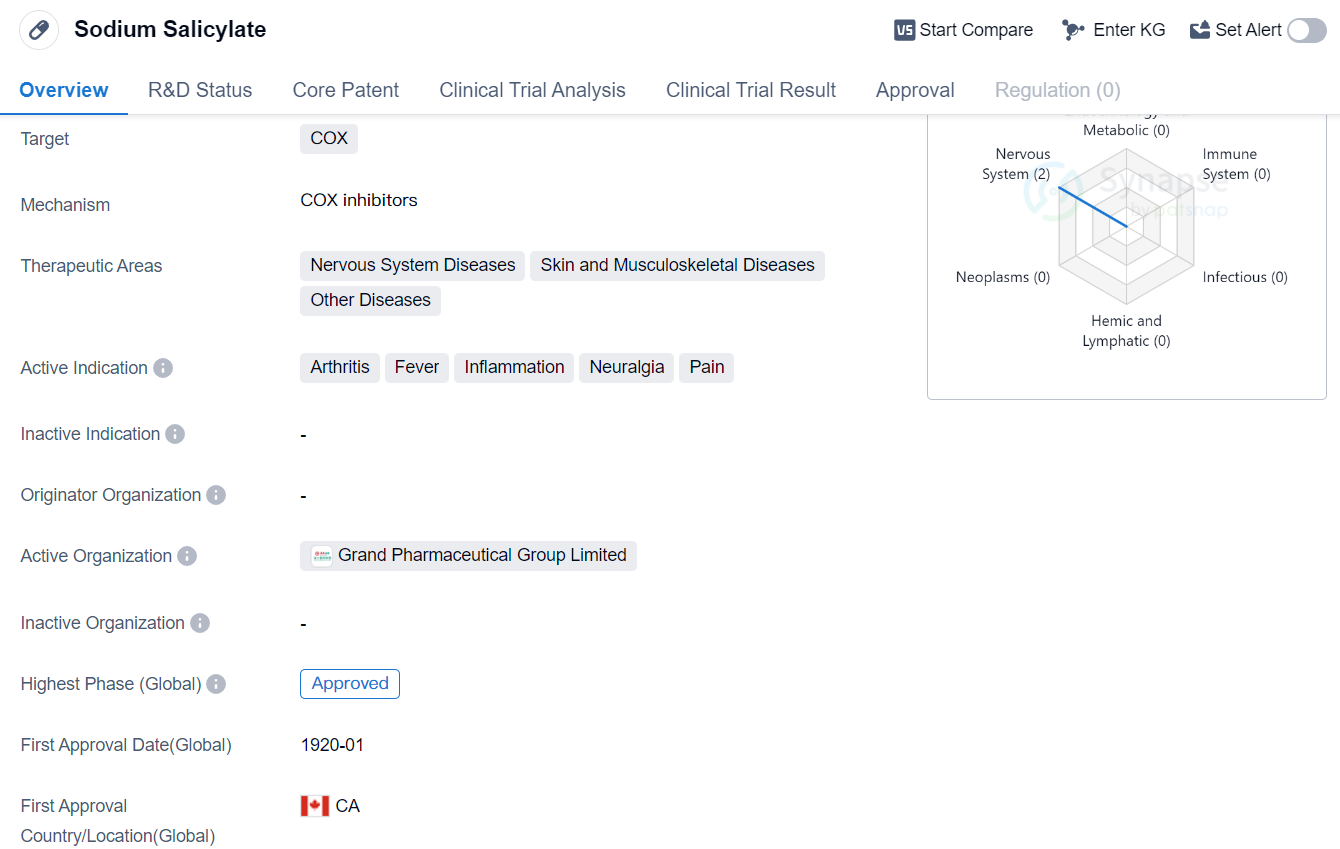This screenshot has width=1340, height=849.
Task: Toggle the Set Alert switch
Action: click(1306, 30)
